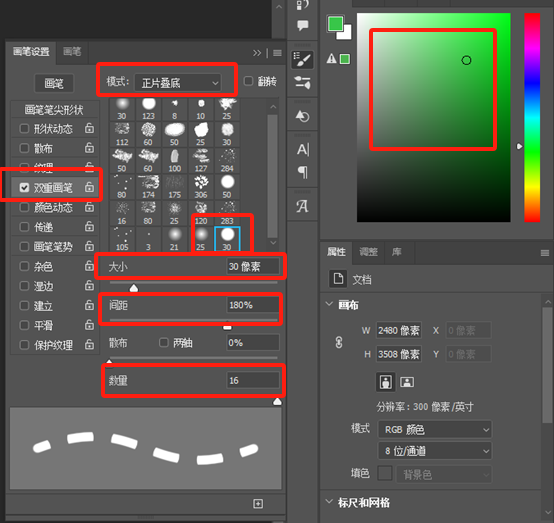This screenshot has width=554, height=523.
Task: Enable the 杂色 checkbox
Action: [24, 266]
